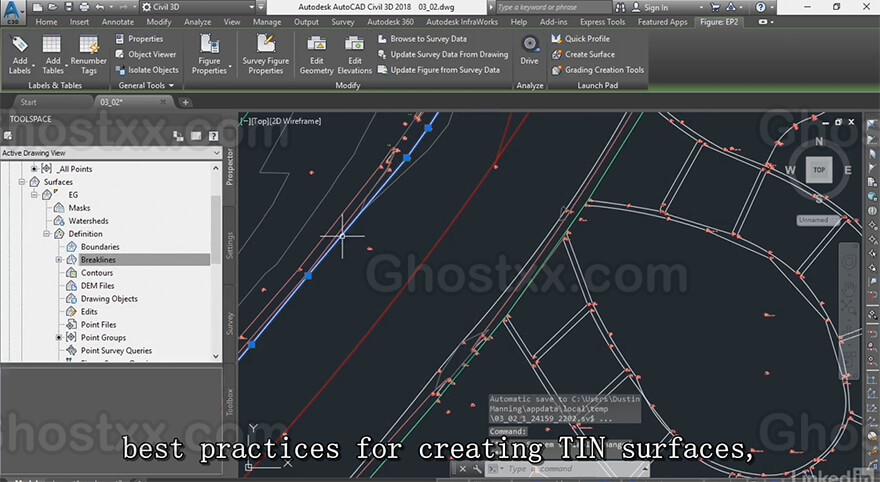Expand the Breaklines tree node
The height and width of the screenshot is (482, 880).
58,260
